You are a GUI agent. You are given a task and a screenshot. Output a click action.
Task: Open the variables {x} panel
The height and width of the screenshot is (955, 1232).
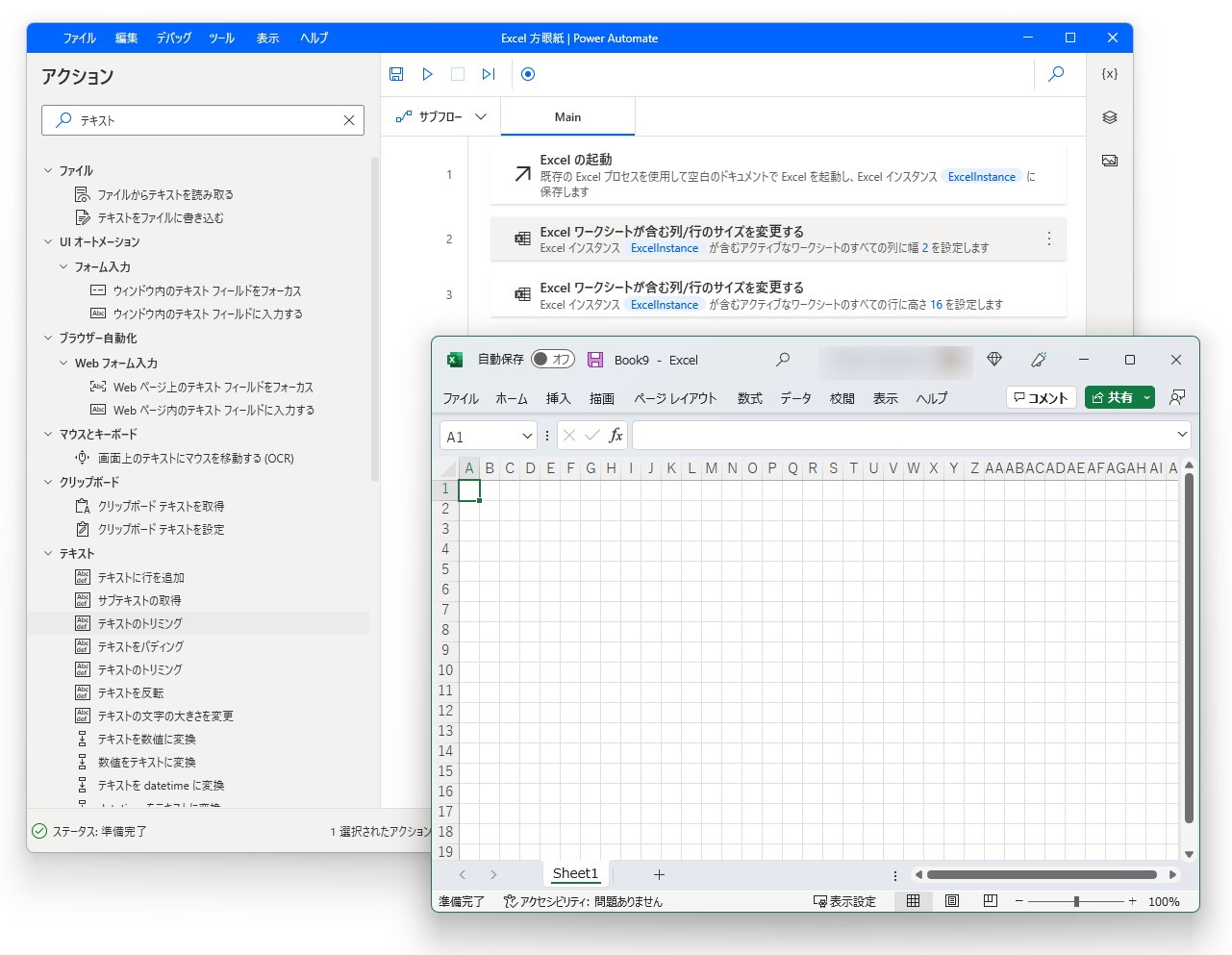[x=1109, y=73]
